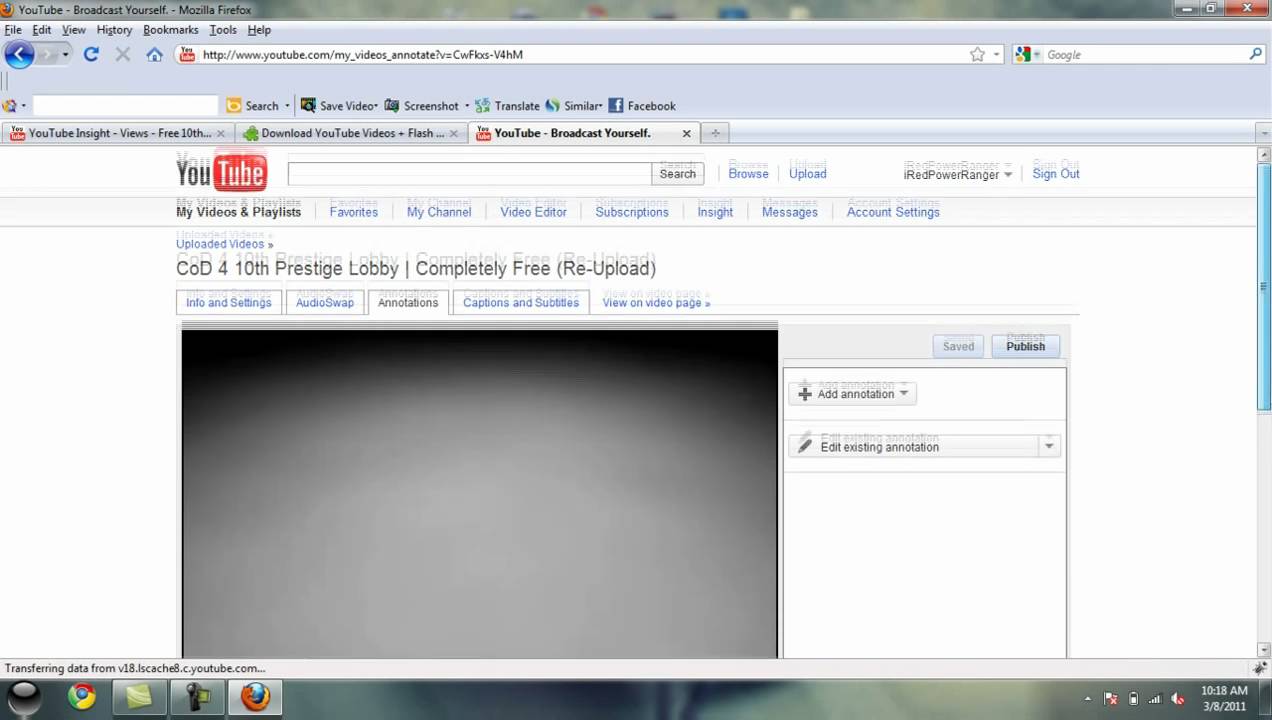Viewport: 1272px width, 720px height.
Task: Go to Favorites in navigation bar
Action: pyautogui.click(x=354, y=212)
